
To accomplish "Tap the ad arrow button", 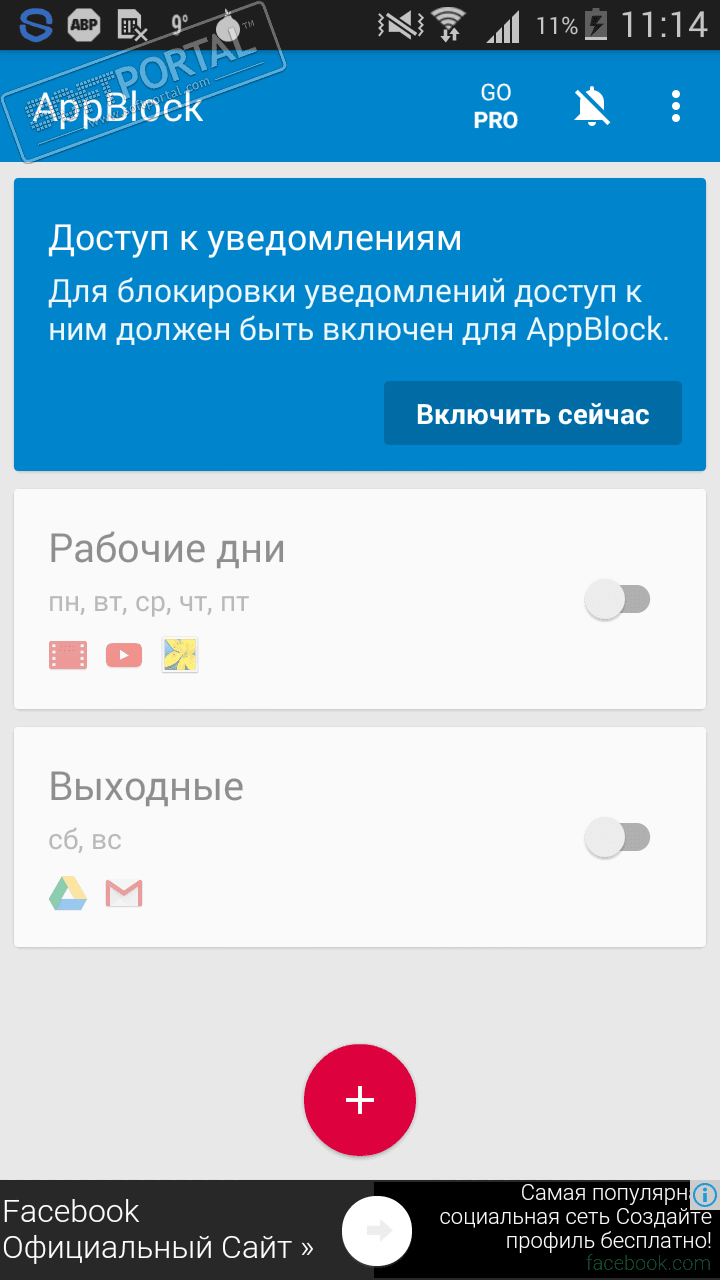I will (x=377, y=1231).
